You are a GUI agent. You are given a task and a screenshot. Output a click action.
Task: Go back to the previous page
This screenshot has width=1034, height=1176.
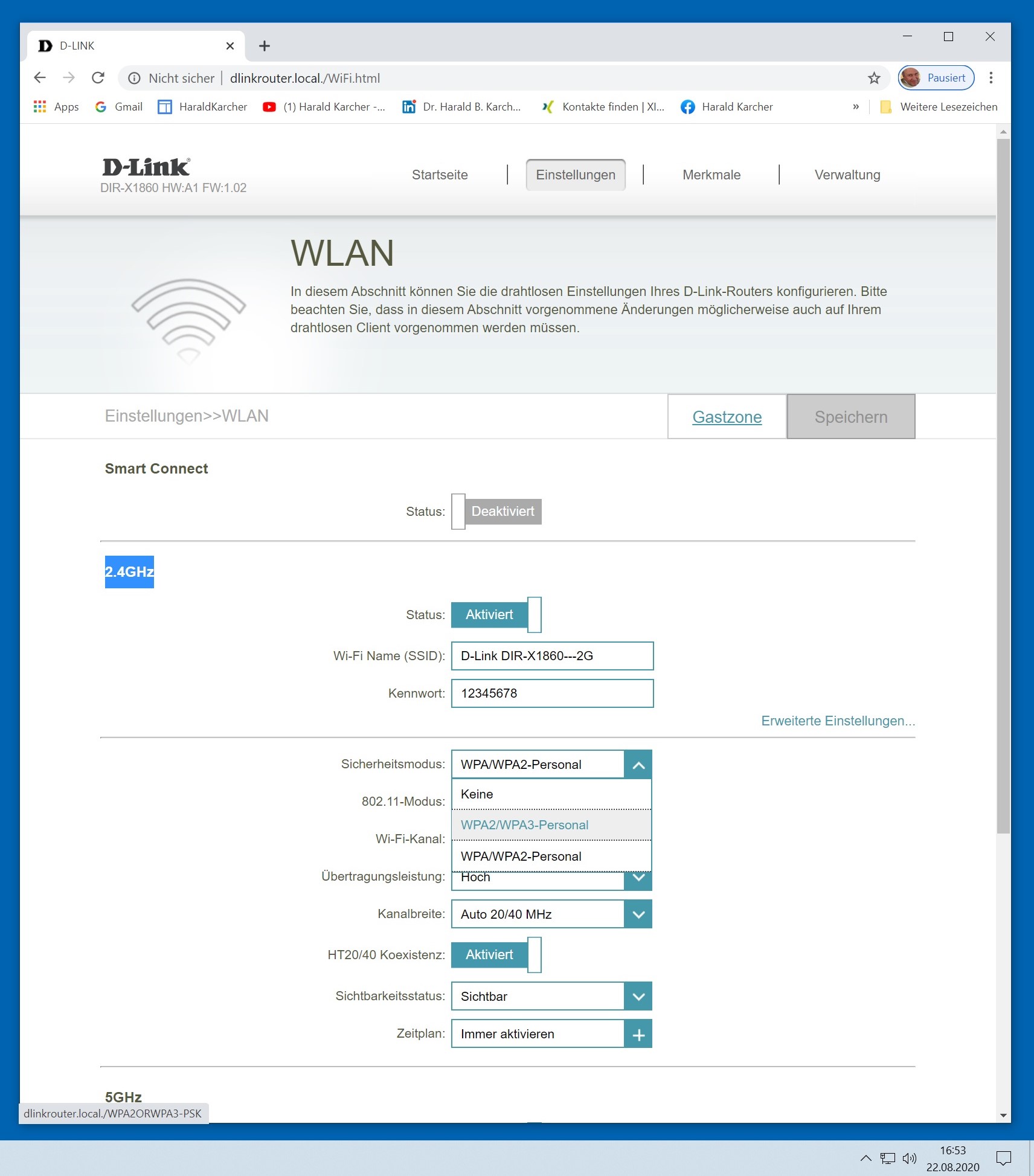pyautogui.click(x=40, y=78)
